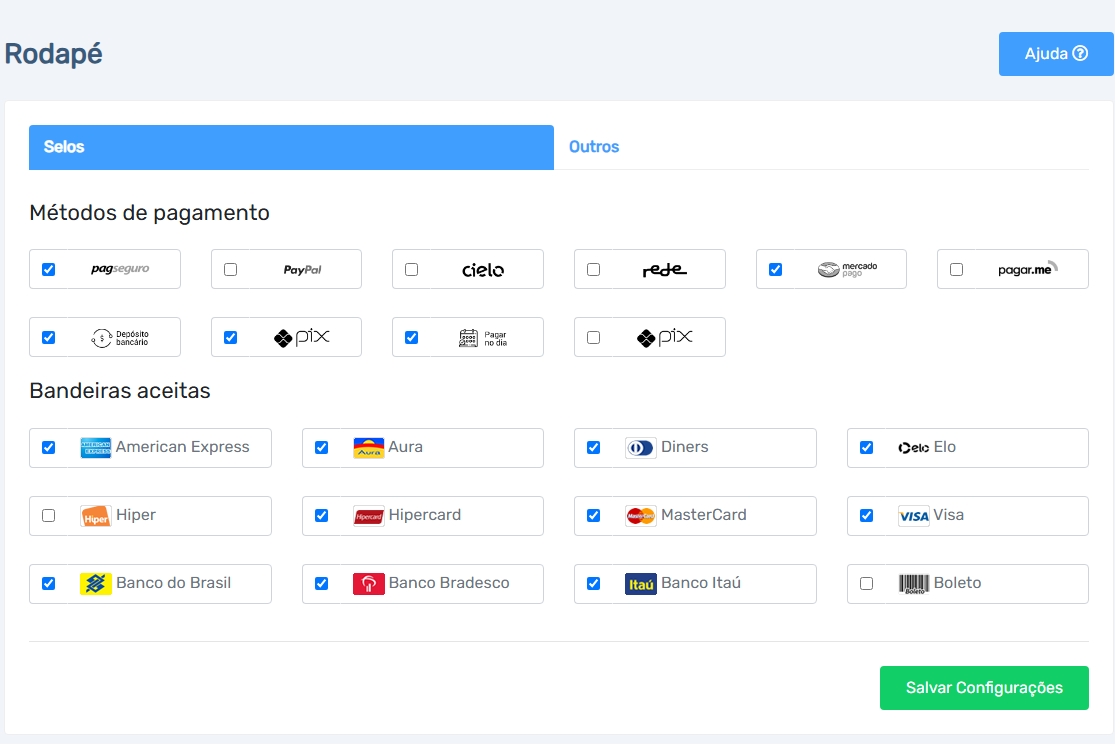Click the Elo card logo
The image size is (1115, 744).
[x=914, y=447]
